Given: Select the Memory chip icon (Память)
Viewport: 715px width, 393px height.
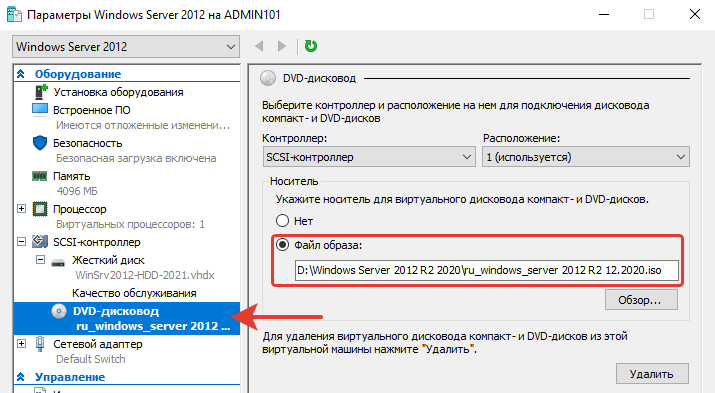Looking at the screenshot, I should click(x=40, y=176).
